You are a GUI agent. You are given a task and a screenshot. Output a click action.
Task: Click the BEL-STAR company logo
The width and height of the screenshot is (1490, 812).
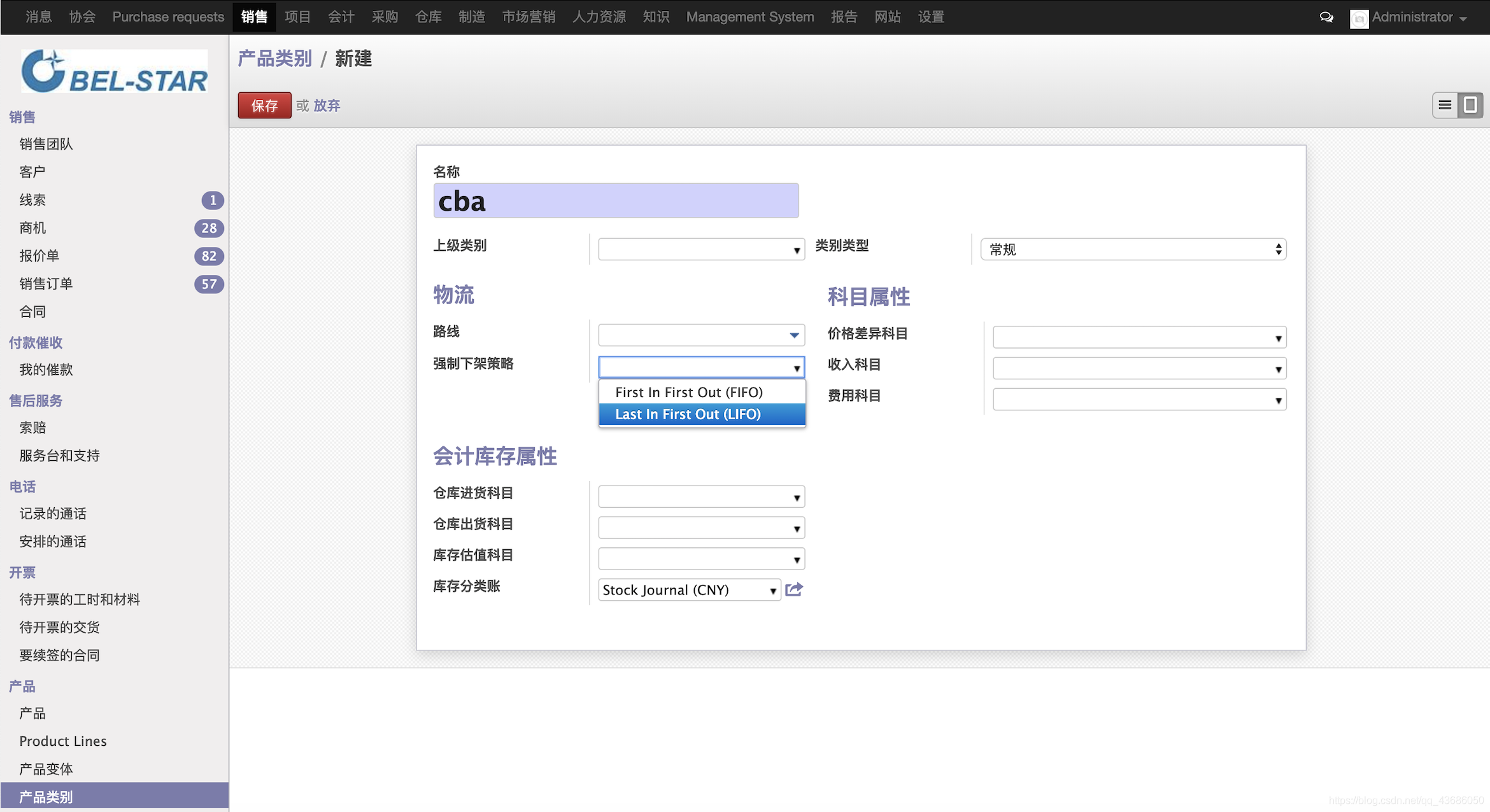[115, 71]
